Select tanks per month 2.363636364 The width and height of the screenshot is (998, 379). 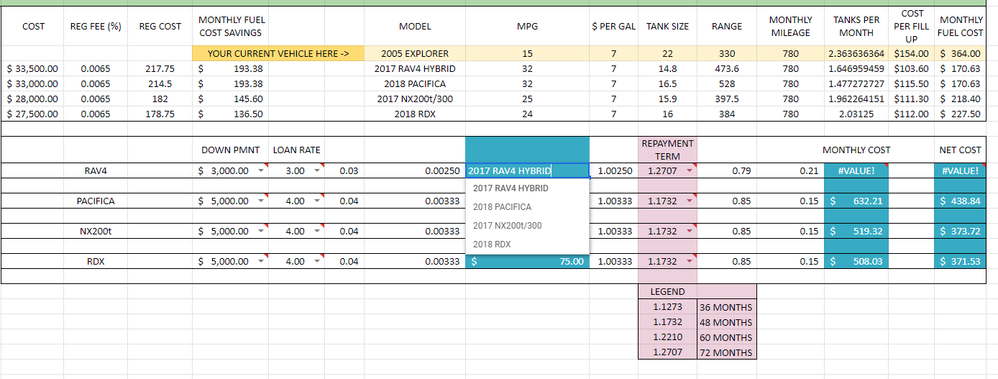(x=856, y=54)
